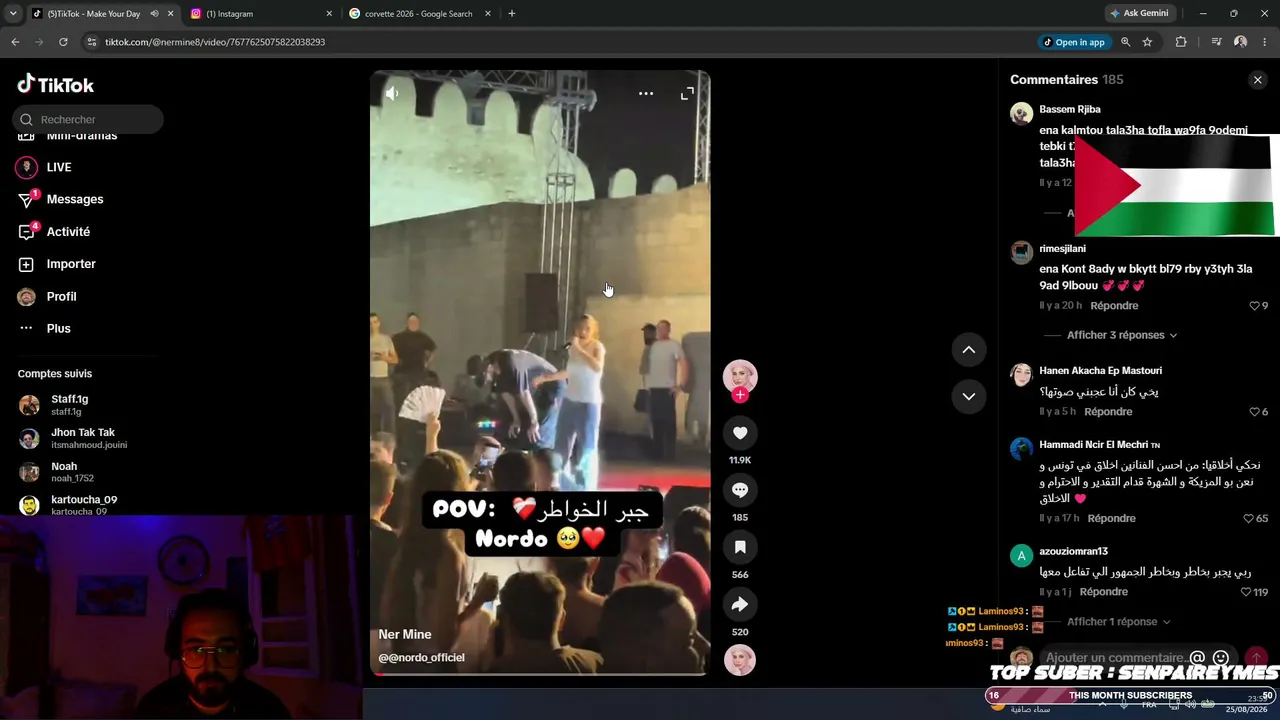Like Hanen Akacha Ep Mastouri's comment
This screenshot has width=1280, height=720.
tap(1255, 412)
